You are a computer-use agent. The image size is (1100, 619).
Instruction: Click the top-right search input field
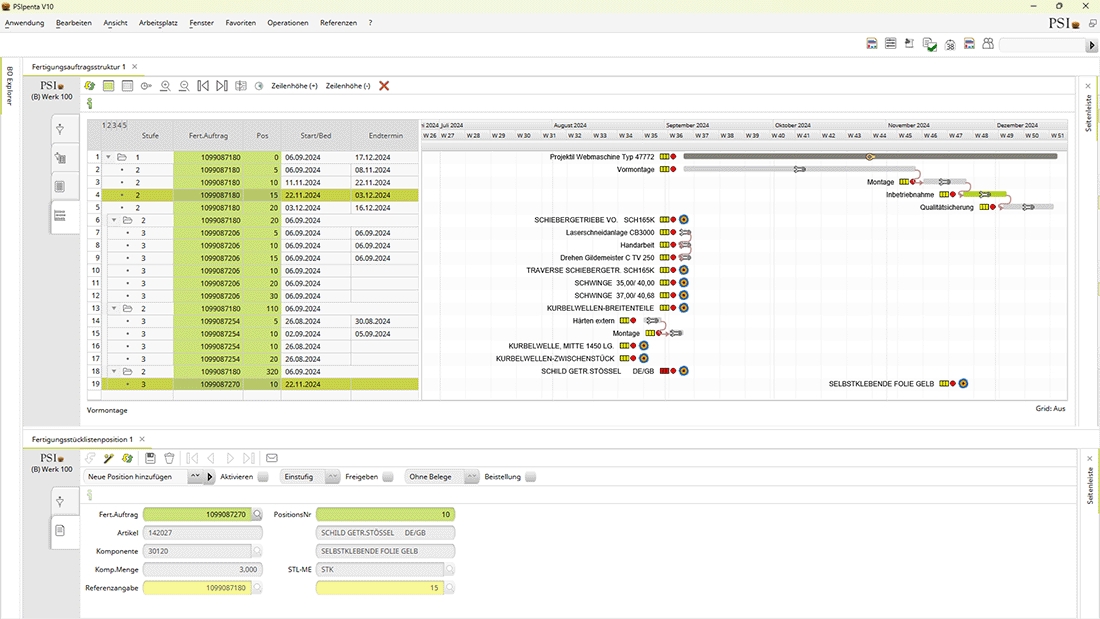pos(1042,45)
